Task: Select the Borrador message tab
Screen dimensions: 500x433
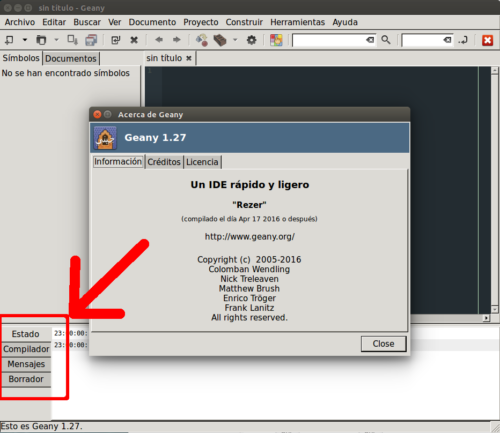Action: [x=26, y=379]
